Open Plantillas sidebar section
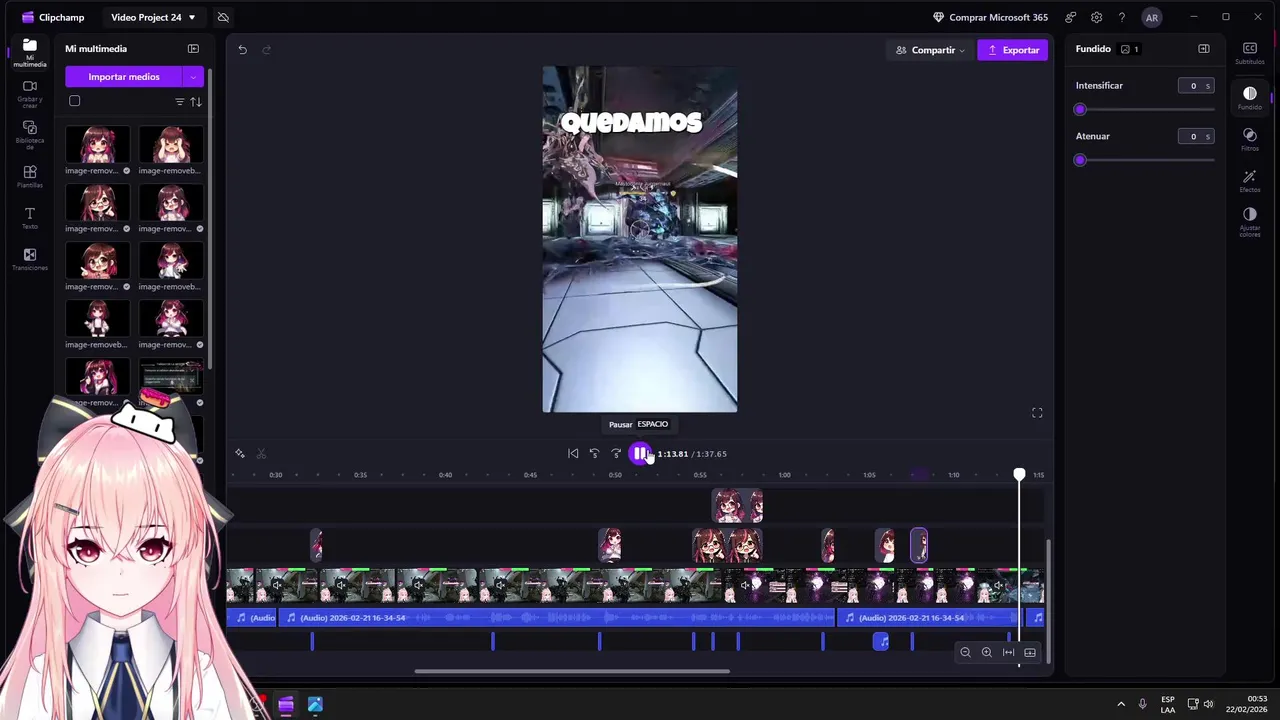The image size is (1280, 720). (x=29, y=177)
